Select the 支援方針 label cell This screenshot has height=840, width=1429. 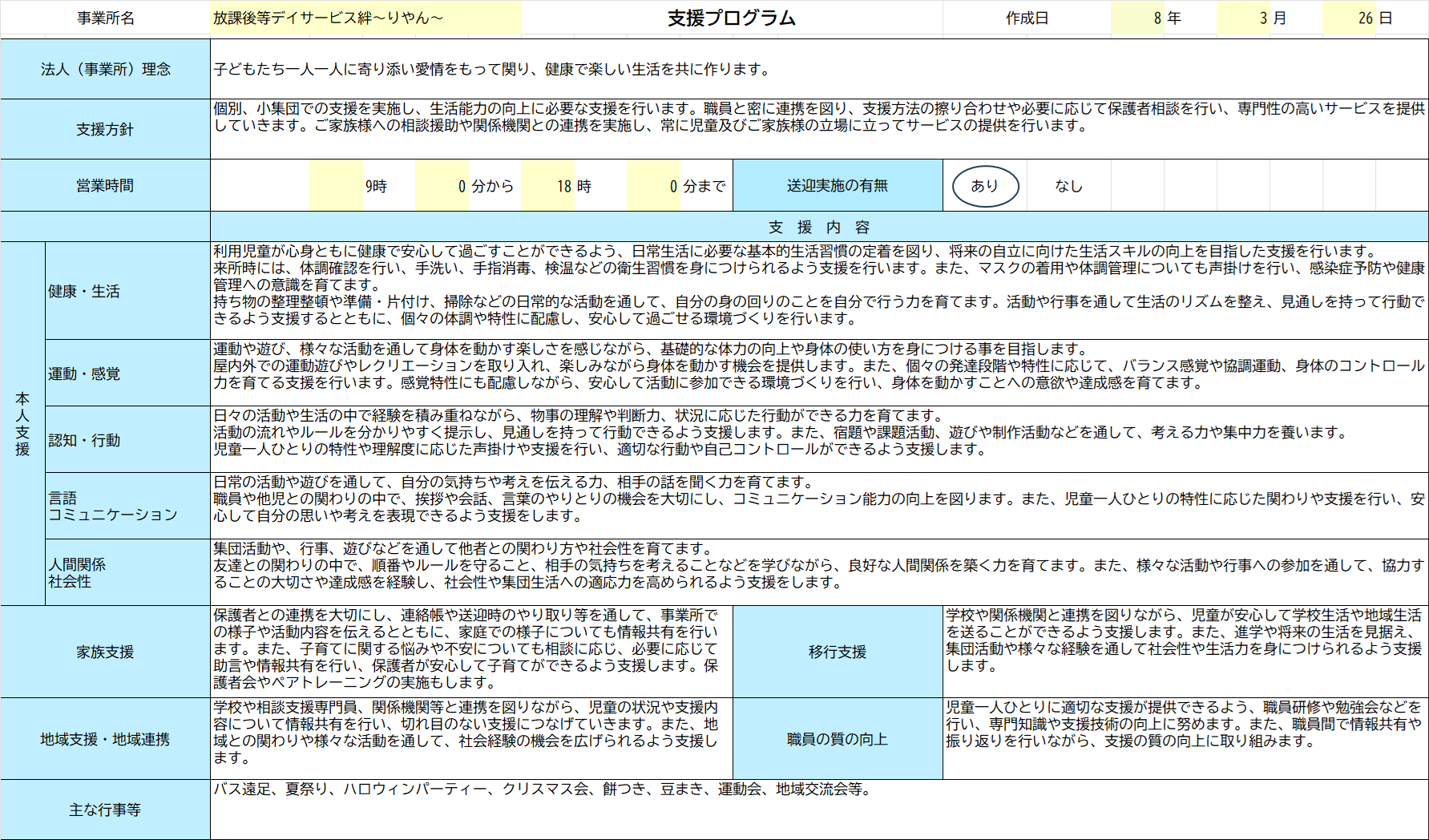(x=105, y=129)
